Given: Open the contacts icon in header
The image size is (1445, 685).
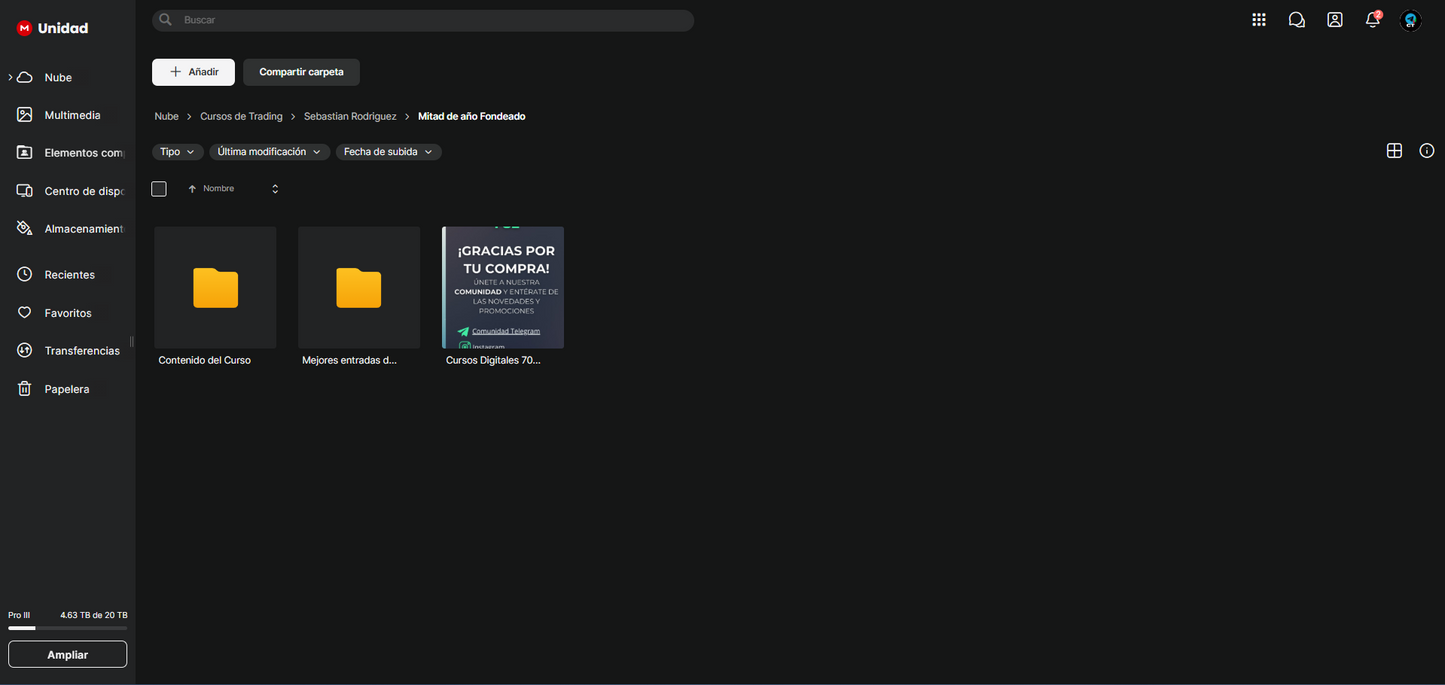Looking at the screenshot, I should 1335,20.
